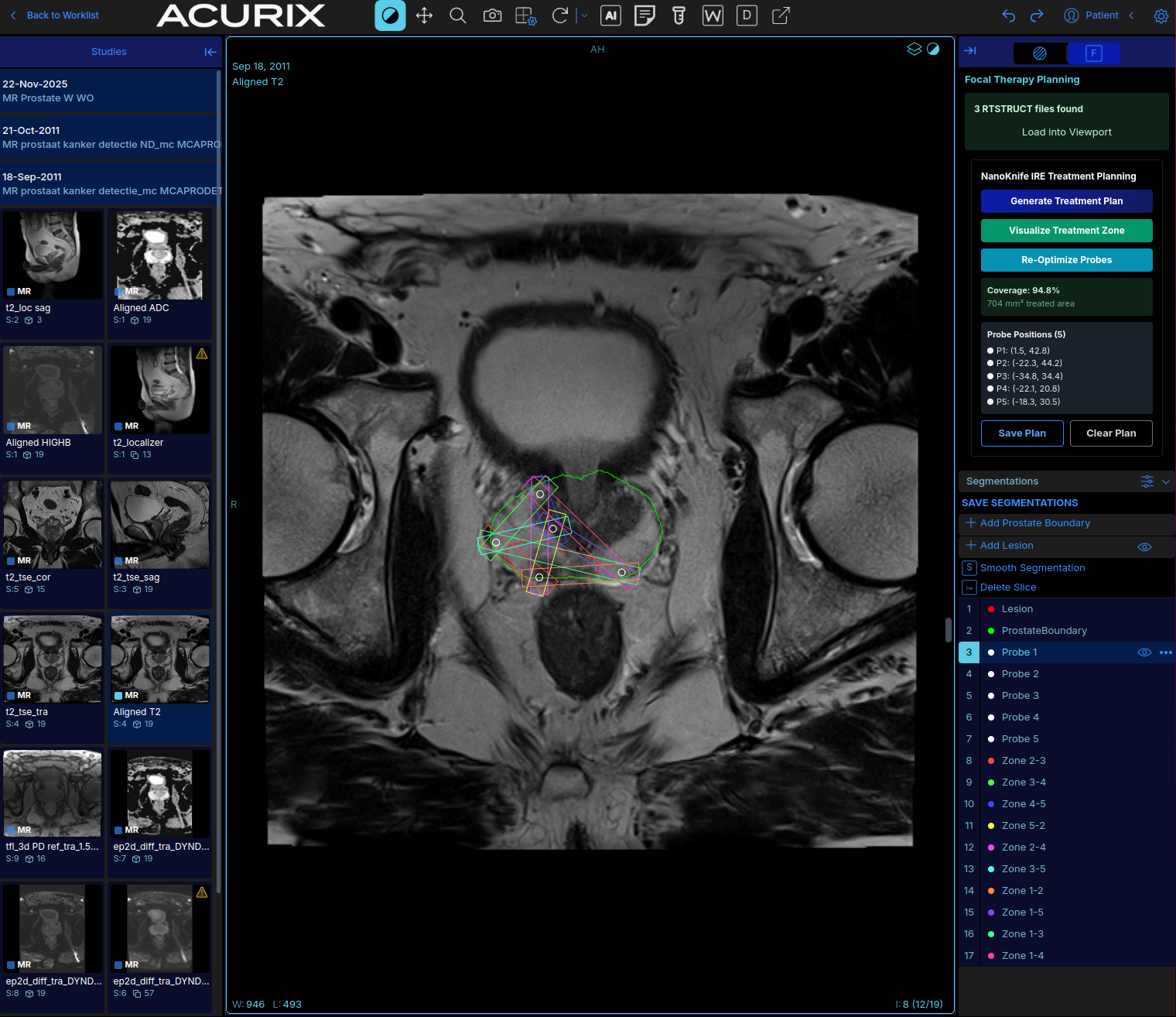The height and width of the screenshot is (1017, 1176).
Task: Toggle visibility of Probe 1 segmentation
Action: pos(1144,652)
